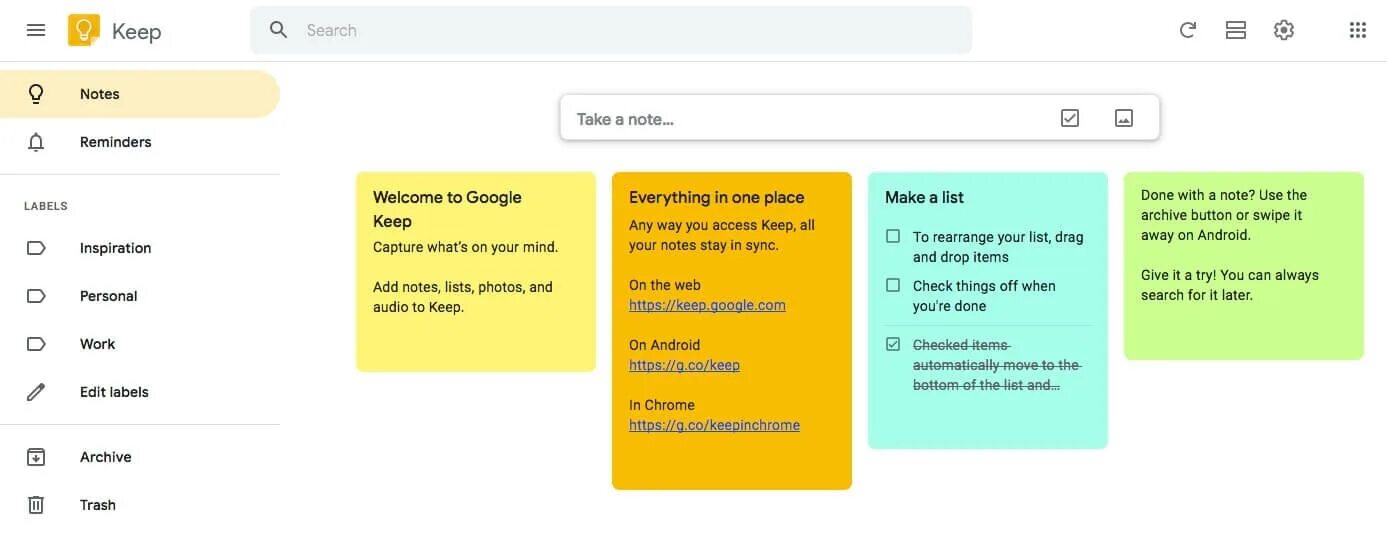Click Edit labels in the sidebar
Viewport: 1387px width, 543px height.
pyautogui.click(x=114, y=392)
